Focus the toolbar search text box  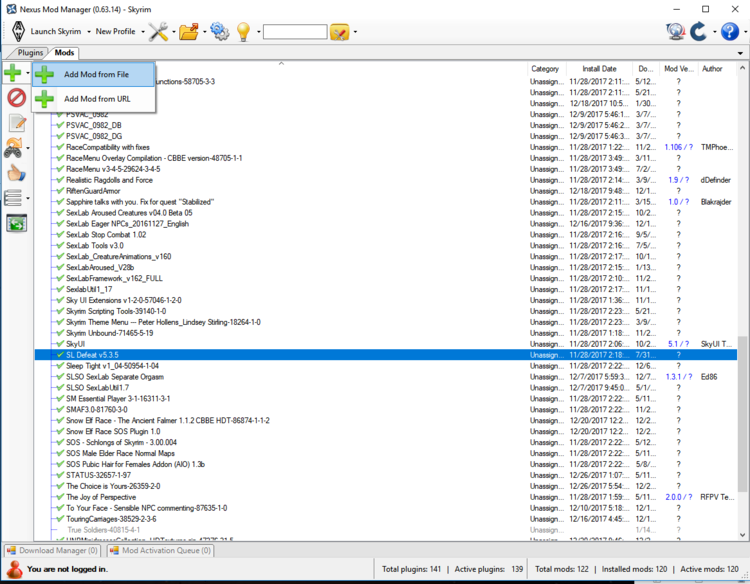point(295,32)
